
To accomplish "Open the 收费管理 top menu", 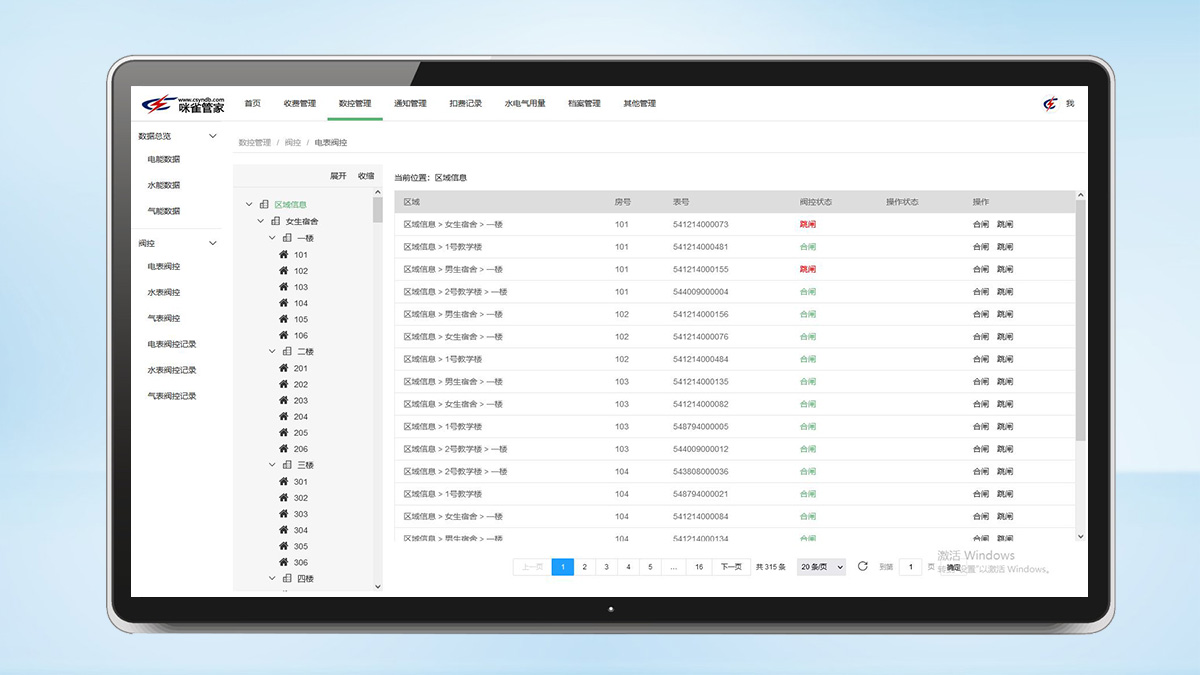I will point(299,104).
